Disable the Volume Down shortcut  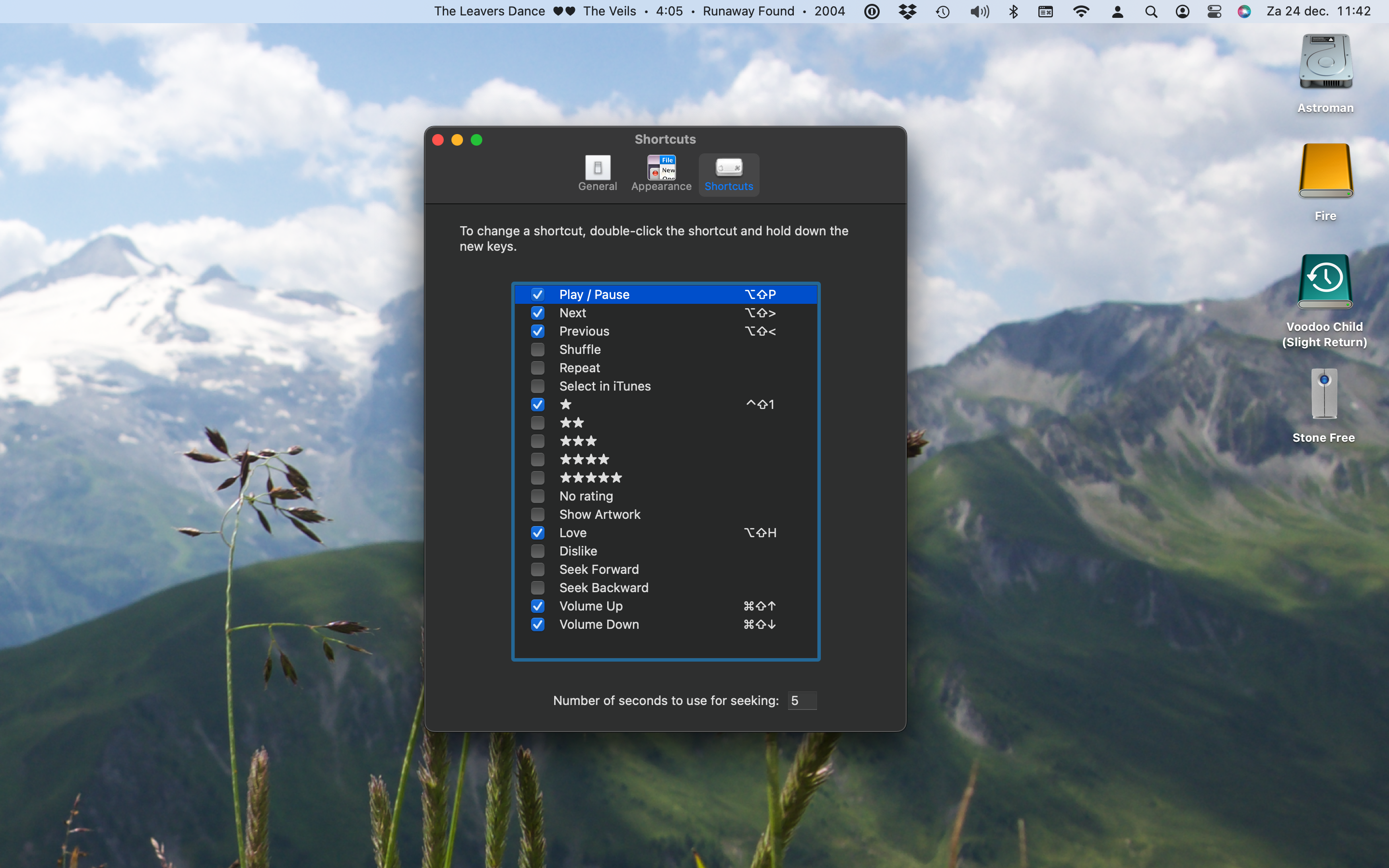pyautogui.click(x=537, y=624)
